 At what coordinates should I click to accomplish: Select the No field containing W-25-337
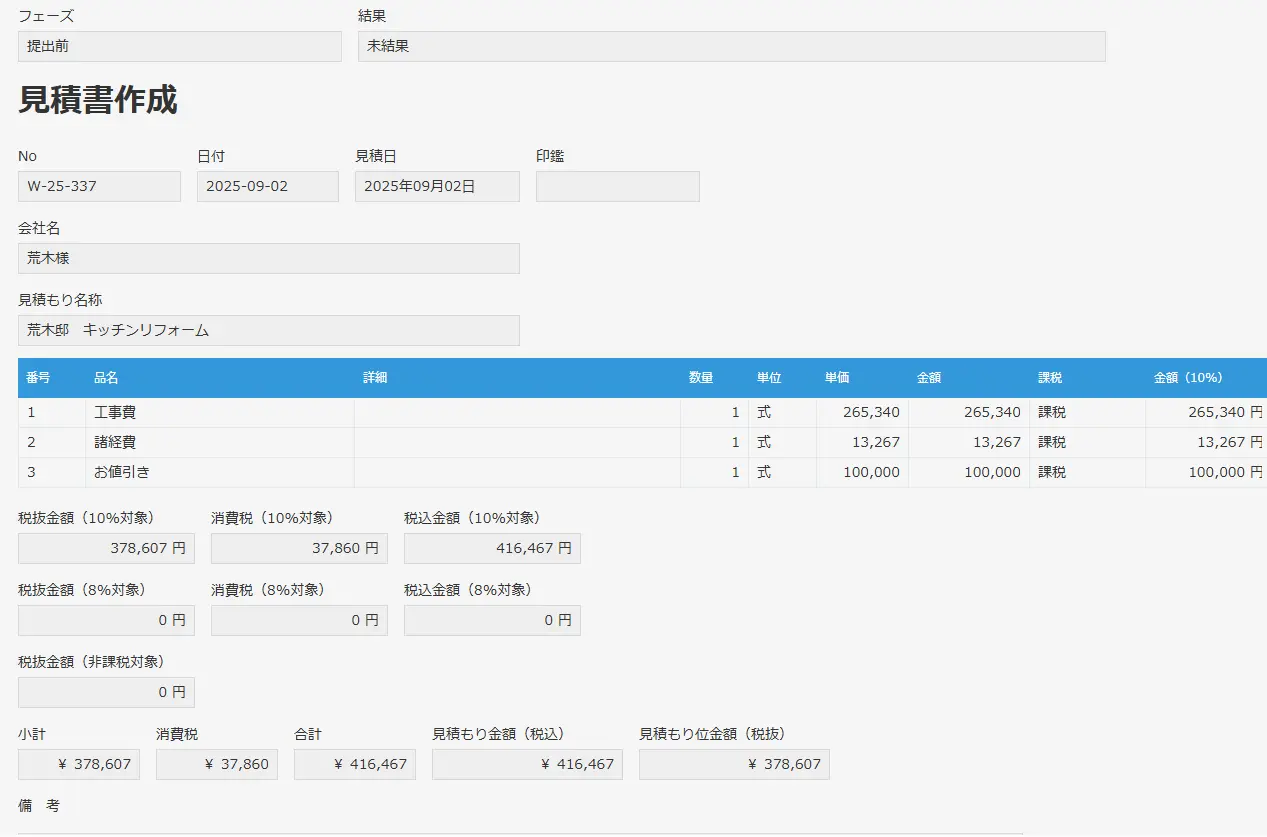coord(99,186)
